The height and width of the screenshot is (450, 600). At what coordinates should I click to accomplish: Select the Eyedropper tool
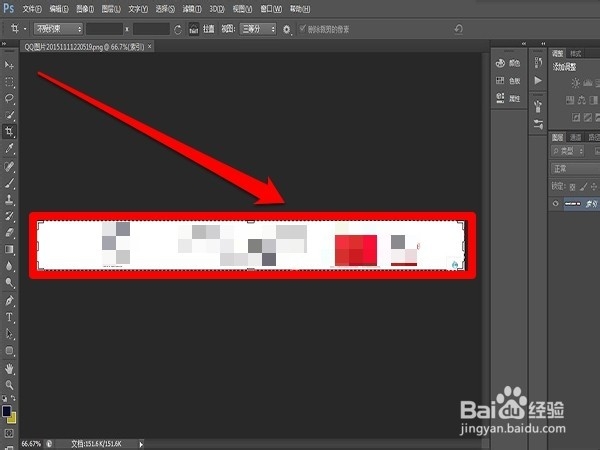pos(9,148)
